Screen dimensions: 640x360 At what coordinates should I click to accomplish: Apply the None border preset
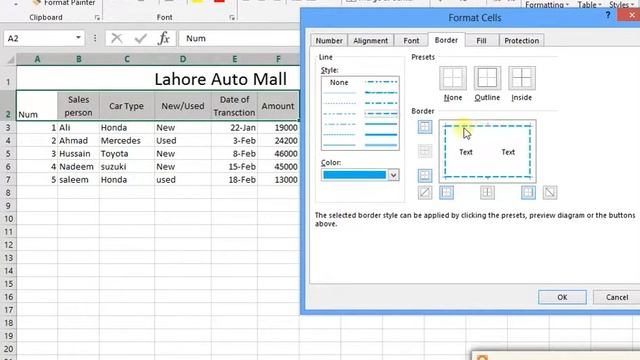coord(453,78)
